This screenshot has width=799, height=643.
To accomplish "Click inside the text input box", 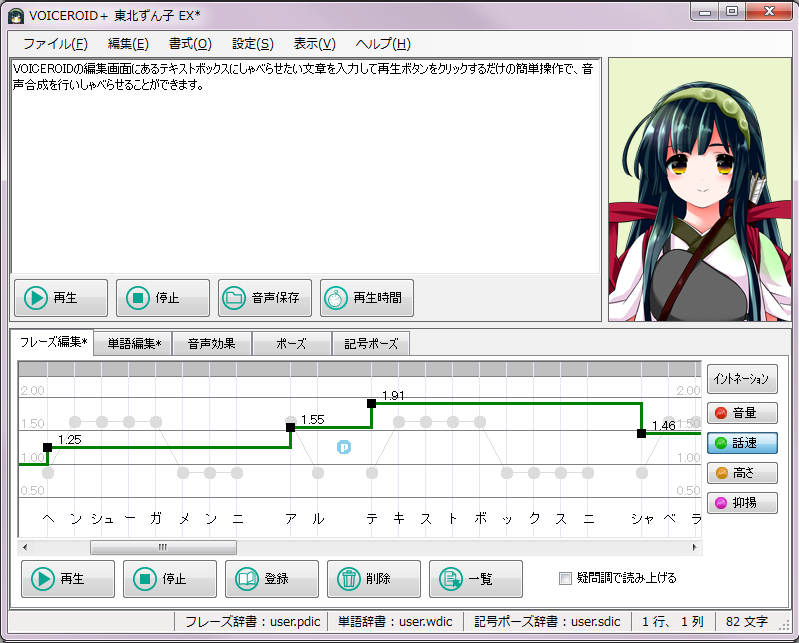I will click(x=305, y=167).
